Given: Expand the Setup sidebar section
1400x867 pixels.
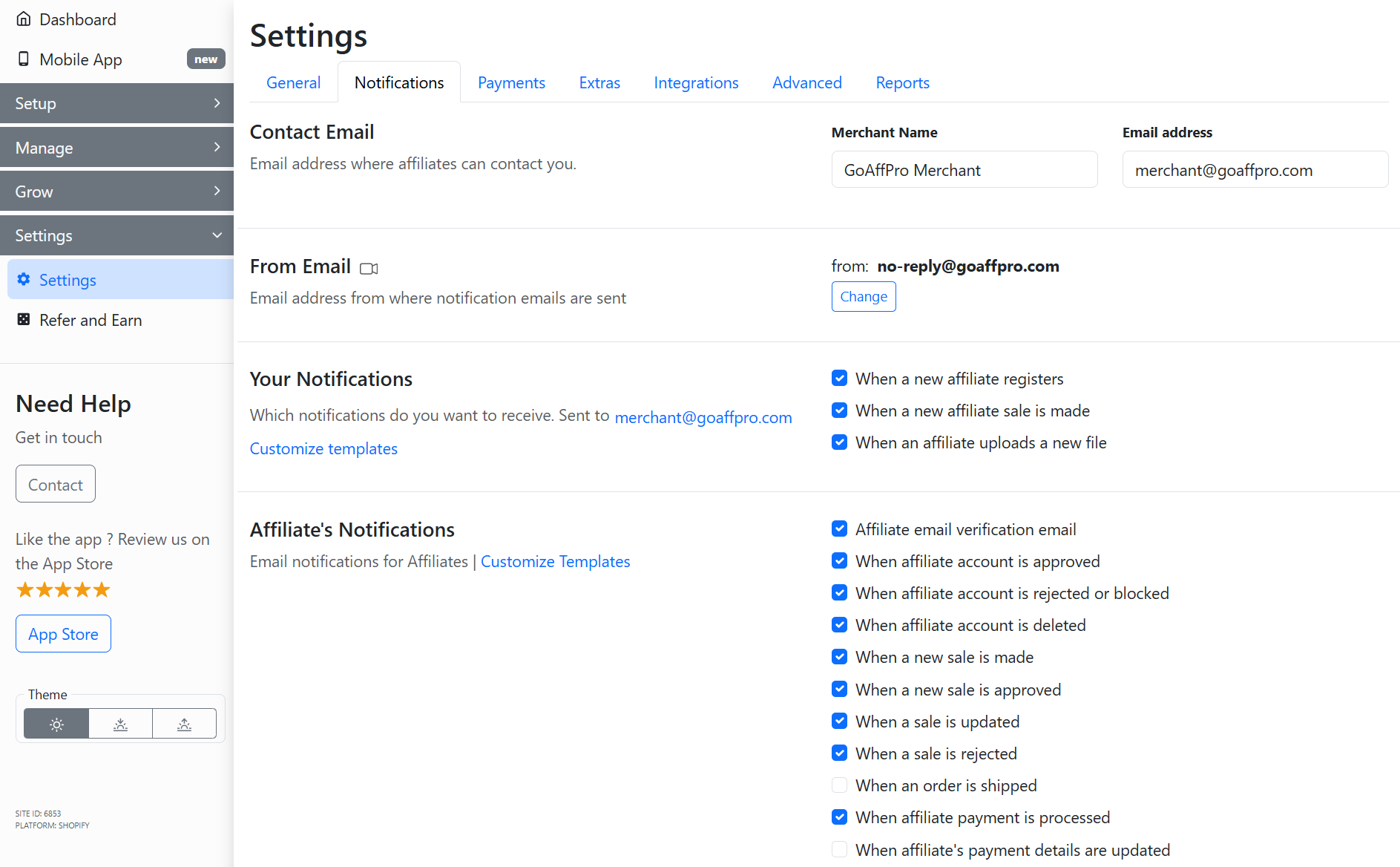Looking at the screenshot, I should 116,103.
